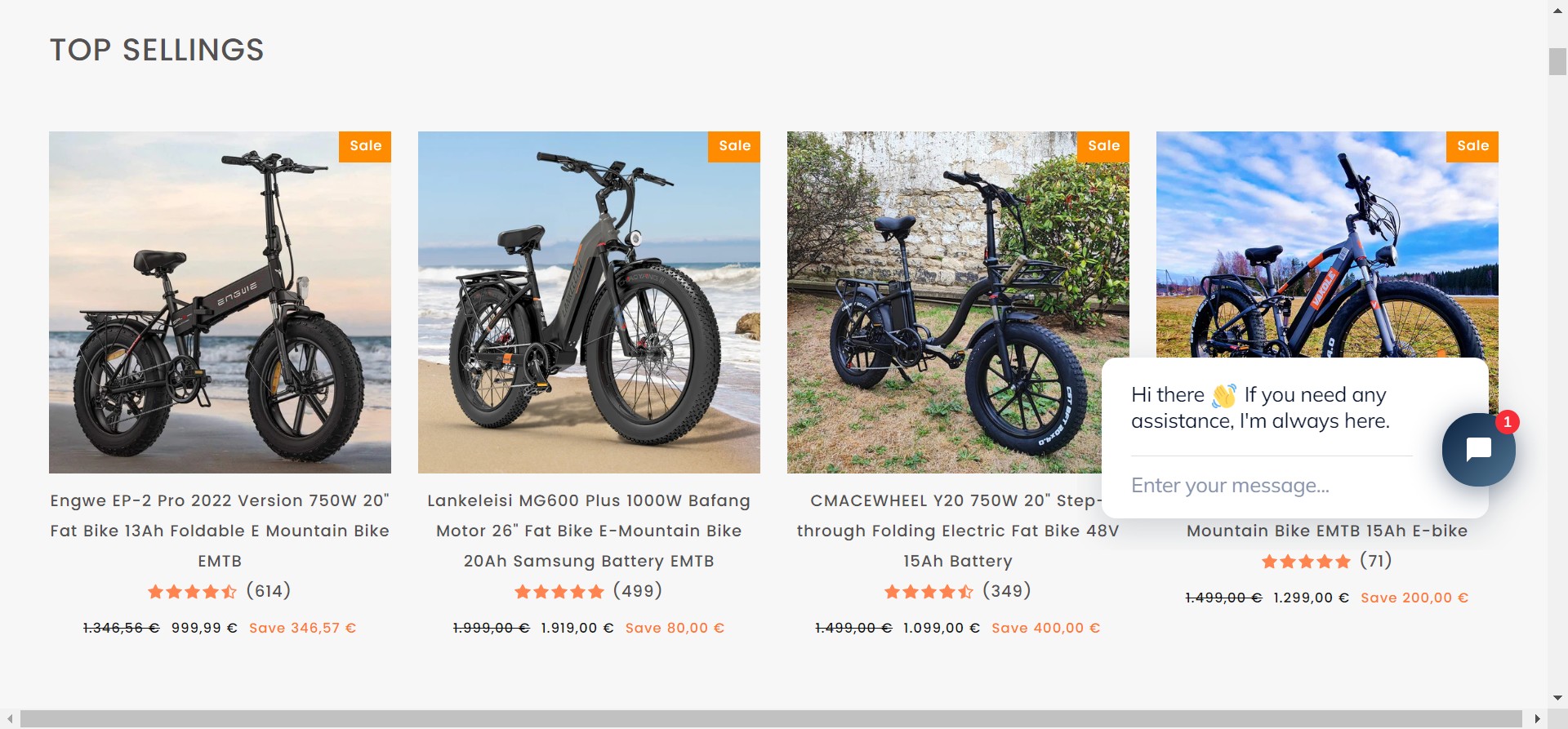Open CMACEWHEEL Y20 product title link
Image resolution: width=1568 pixels, height=729 pixels.
(x=957, y=531)
